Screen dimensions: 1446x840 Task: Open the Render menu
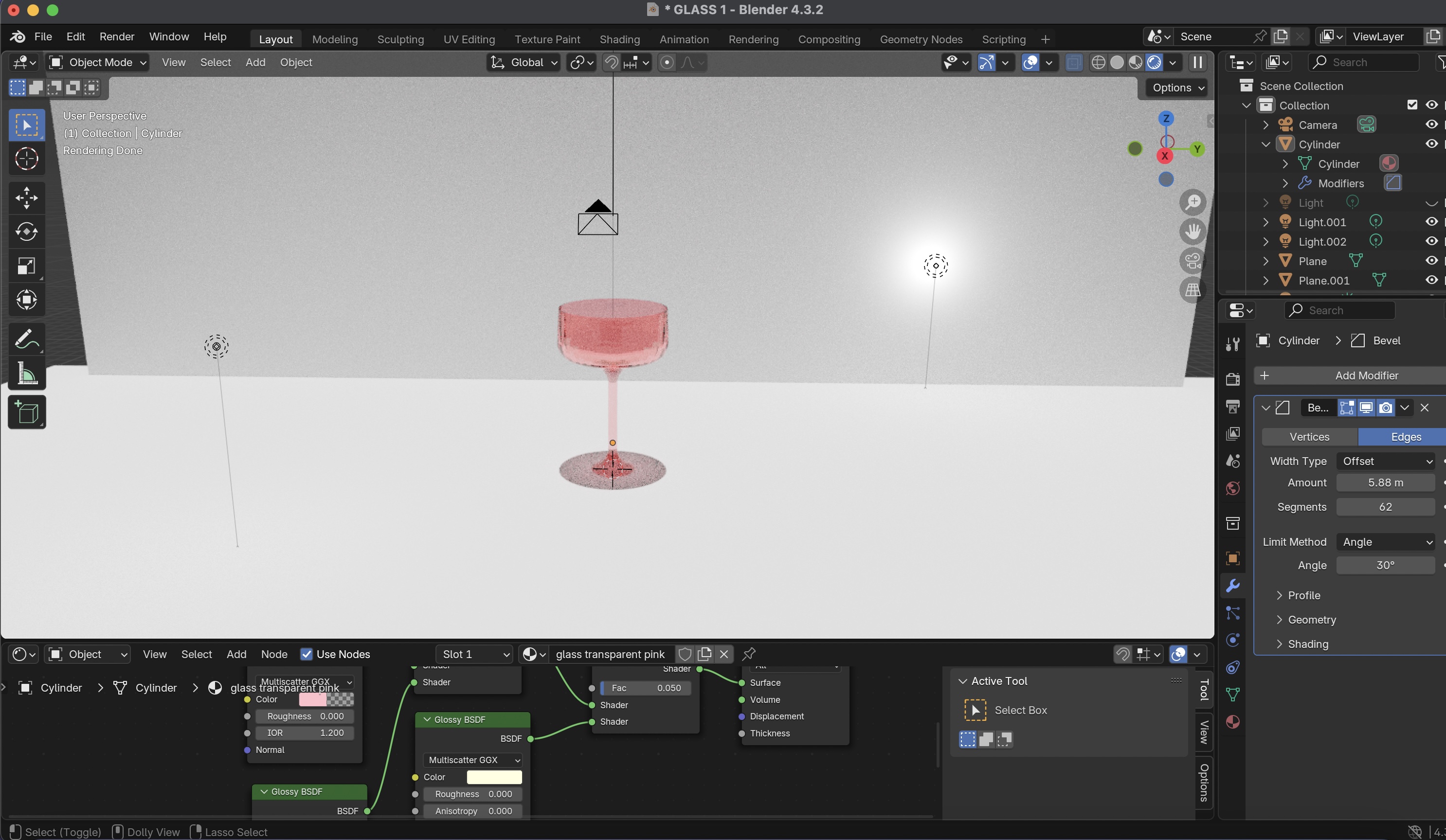[x=116, y=36]
